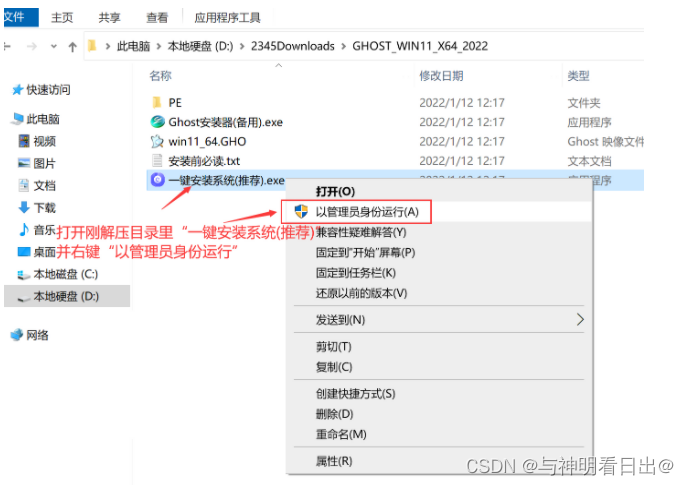The image size is (689, 485).
Task: Click the 网络 network icon
Action: tap(17, 335)
